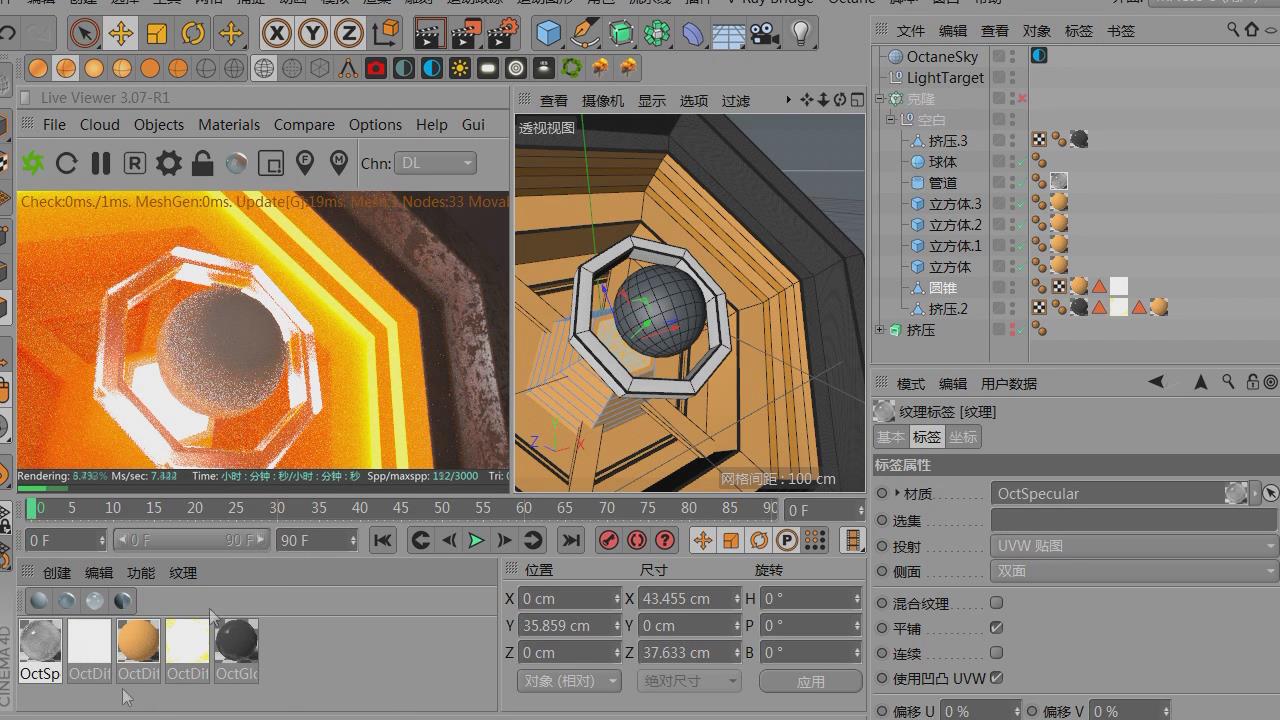Screen dimensions: 1280x720
Task: Open the Live Viewer File menu
Action: (54, 124)
